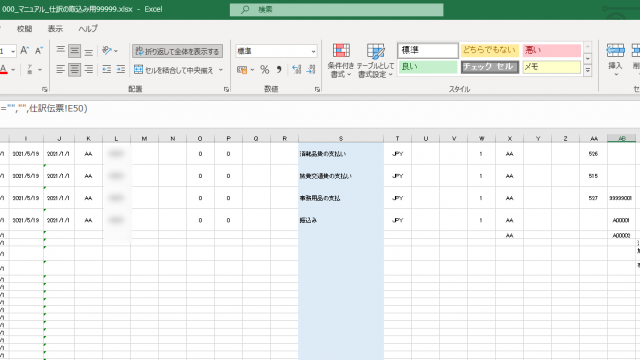The width and height of the screenshot is (640, 360).
Task: Open the 校閲 ribbon tab
Action: click(24, 29)
